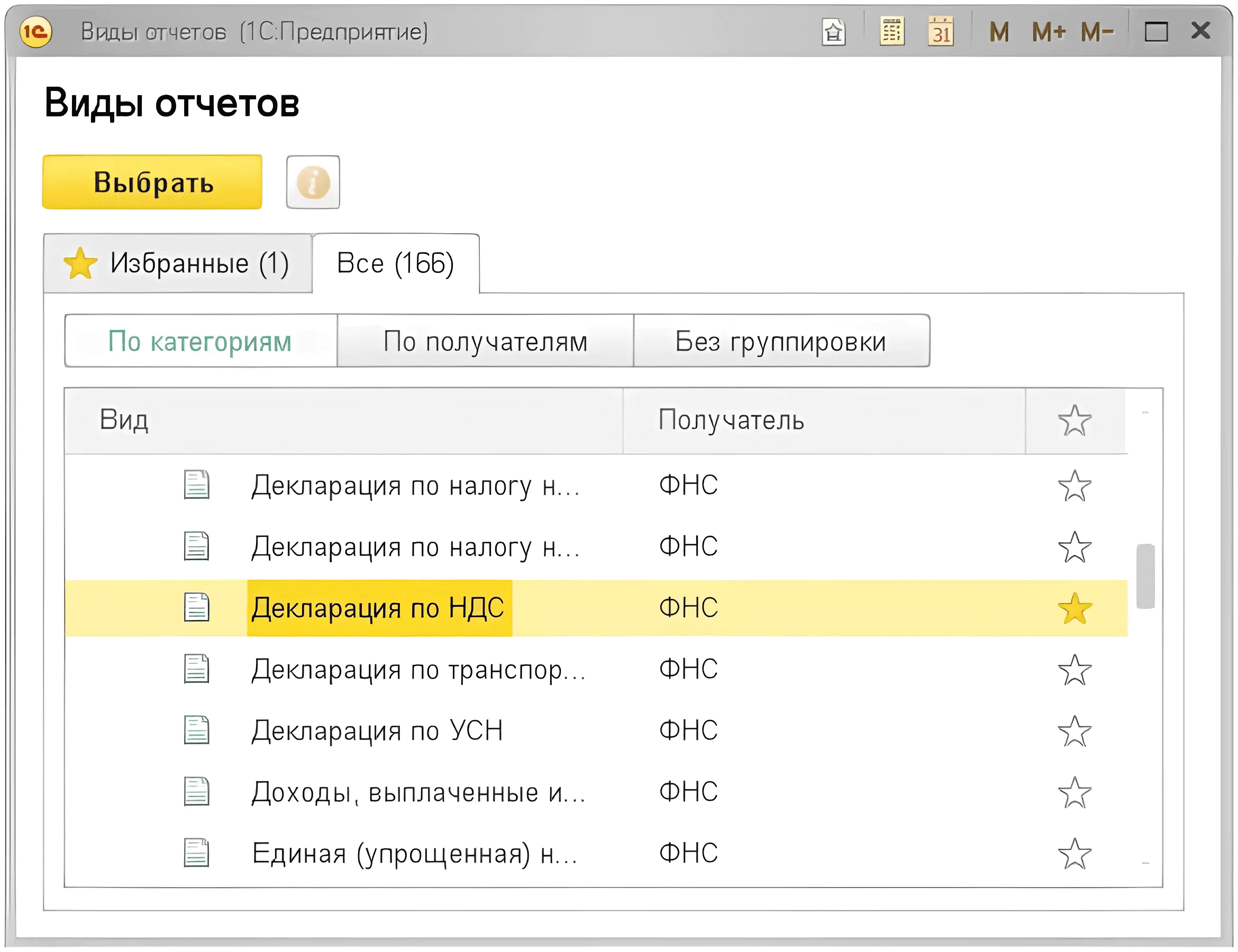Switch to the Все (166) tab
Screen dimensions: 1238x952
(x=396, y=263)
